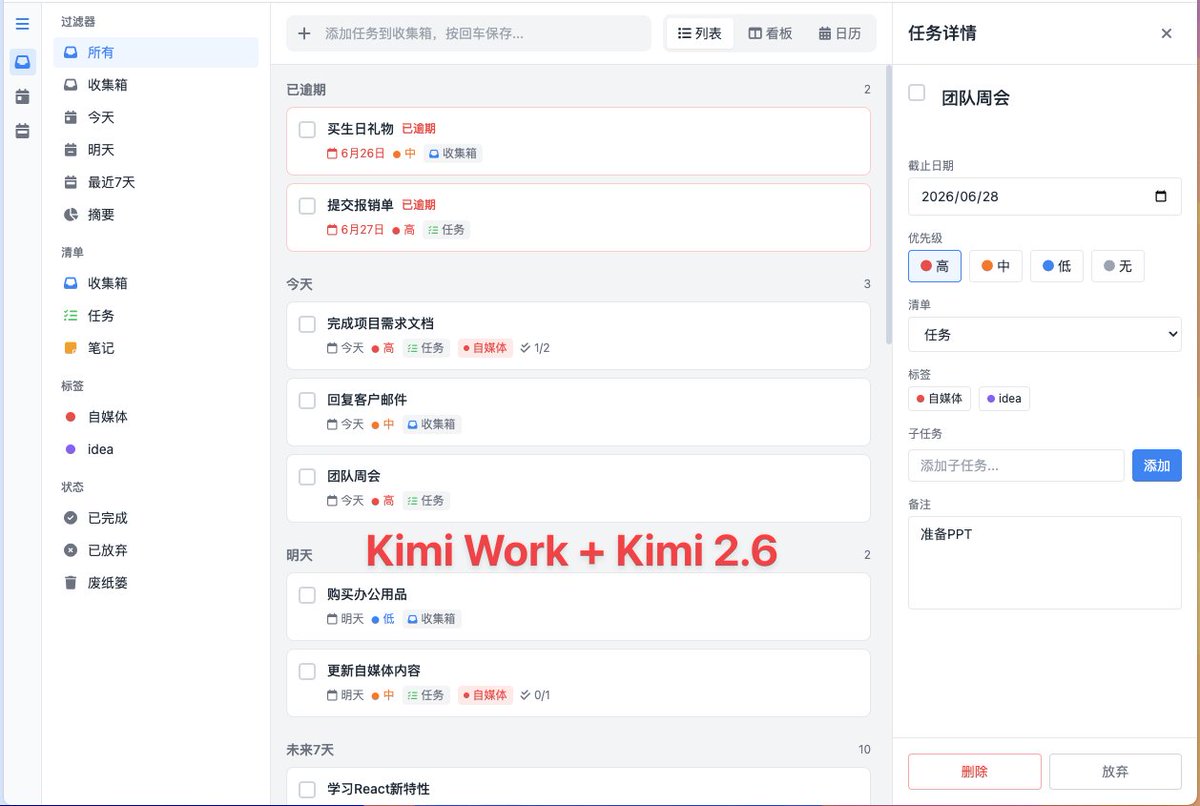Open the lowest calendar icon in left rail

(x=22, y=131)
